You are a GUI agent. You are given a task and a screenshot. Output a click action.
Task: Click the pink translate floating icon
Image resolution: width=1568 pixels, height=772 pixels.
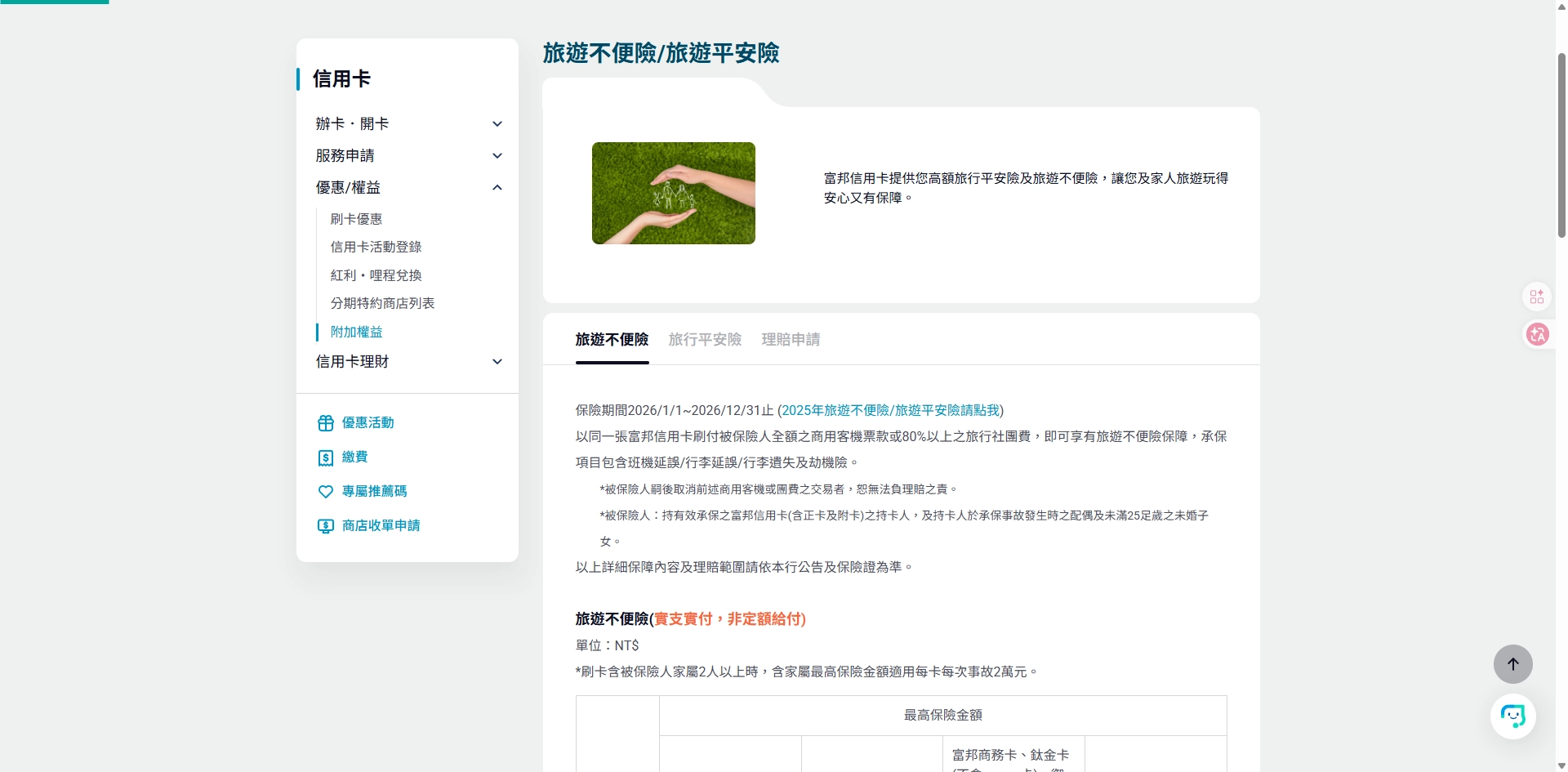click(1538, 334)
